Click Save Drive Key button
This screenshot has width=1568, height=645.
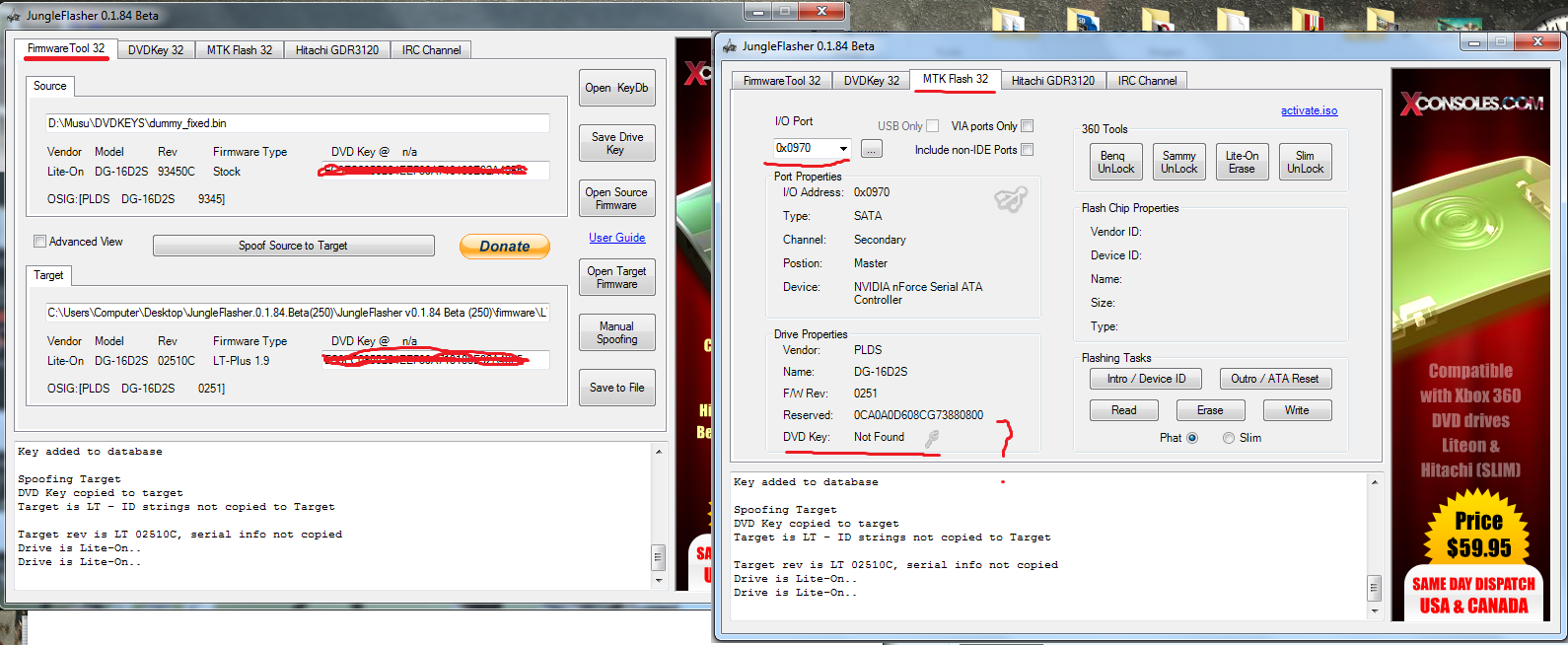click(x=616, y=143)
